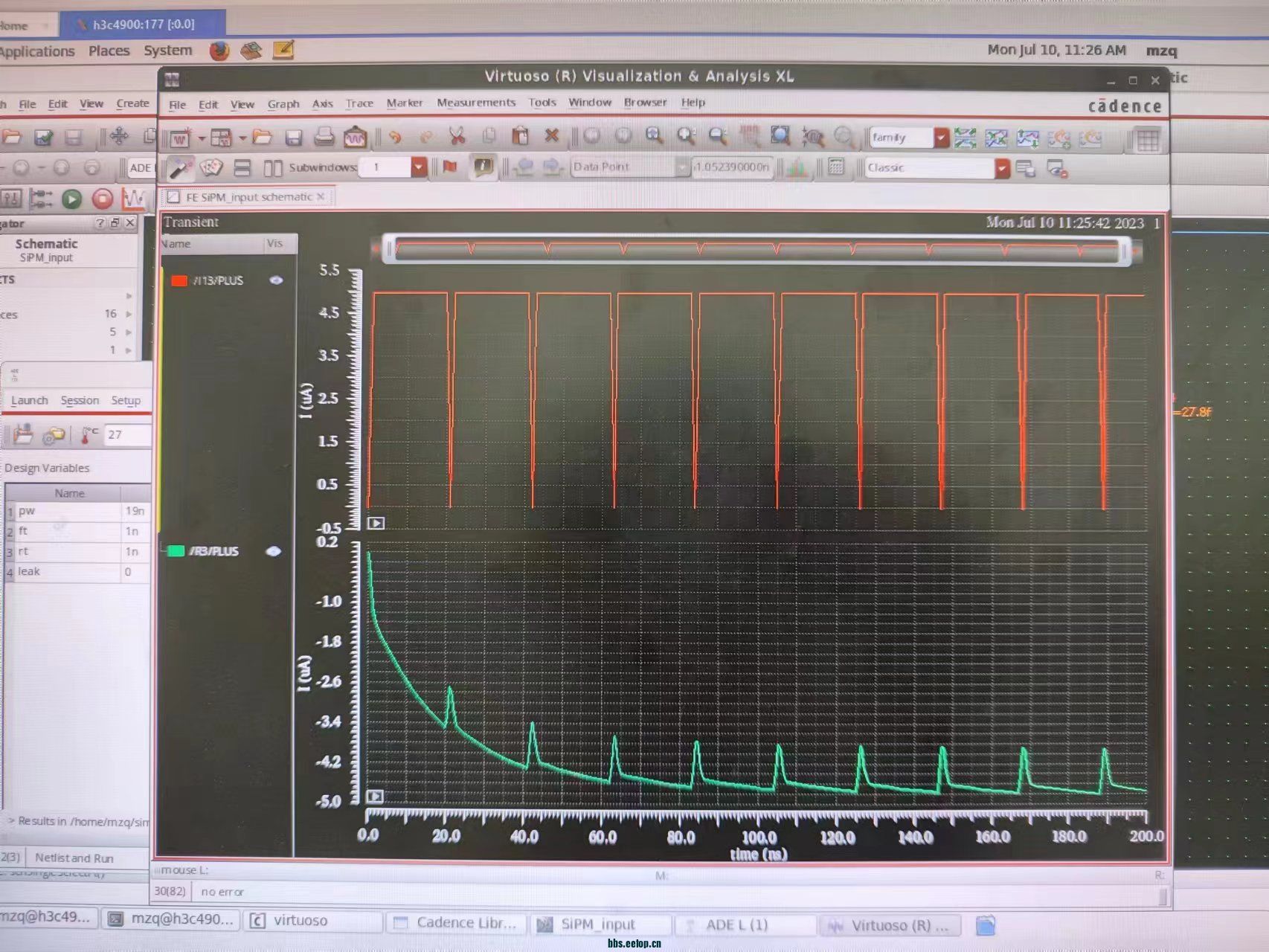Expand the row showing 16 in left panel
1269x952 pixels.
pos(129,314)
